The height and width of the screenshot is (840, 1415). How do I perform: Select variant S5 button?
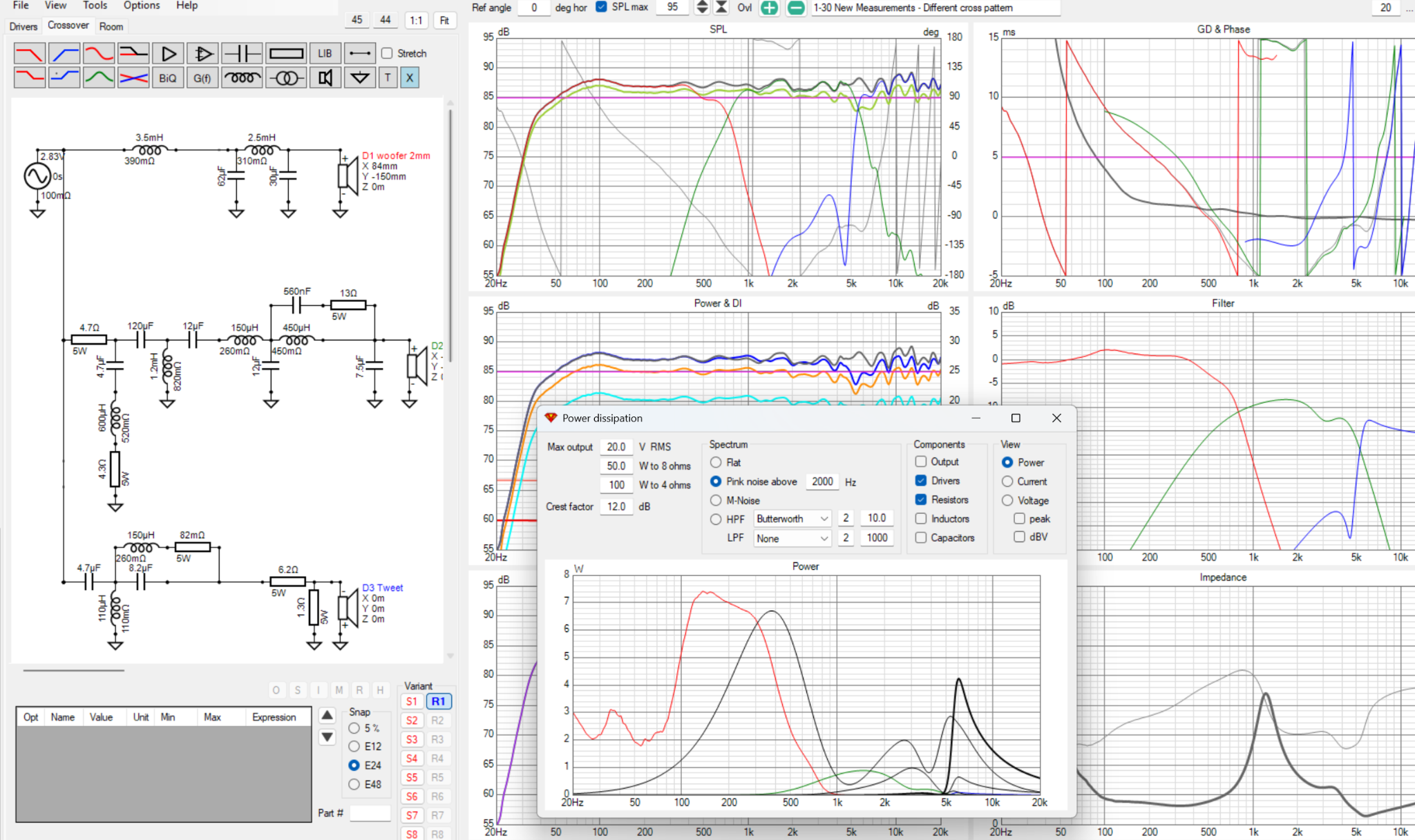point(412,777)
